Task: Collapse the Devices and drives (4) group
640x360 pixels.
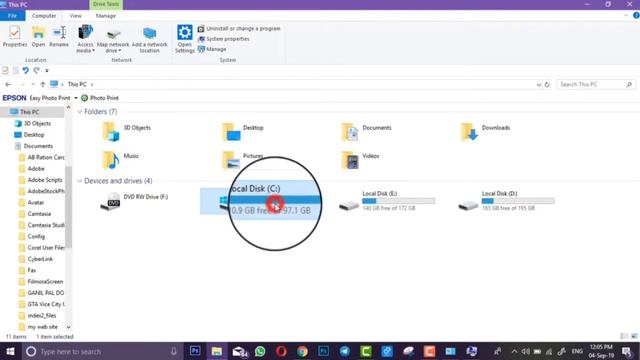Action: [80, 181]
